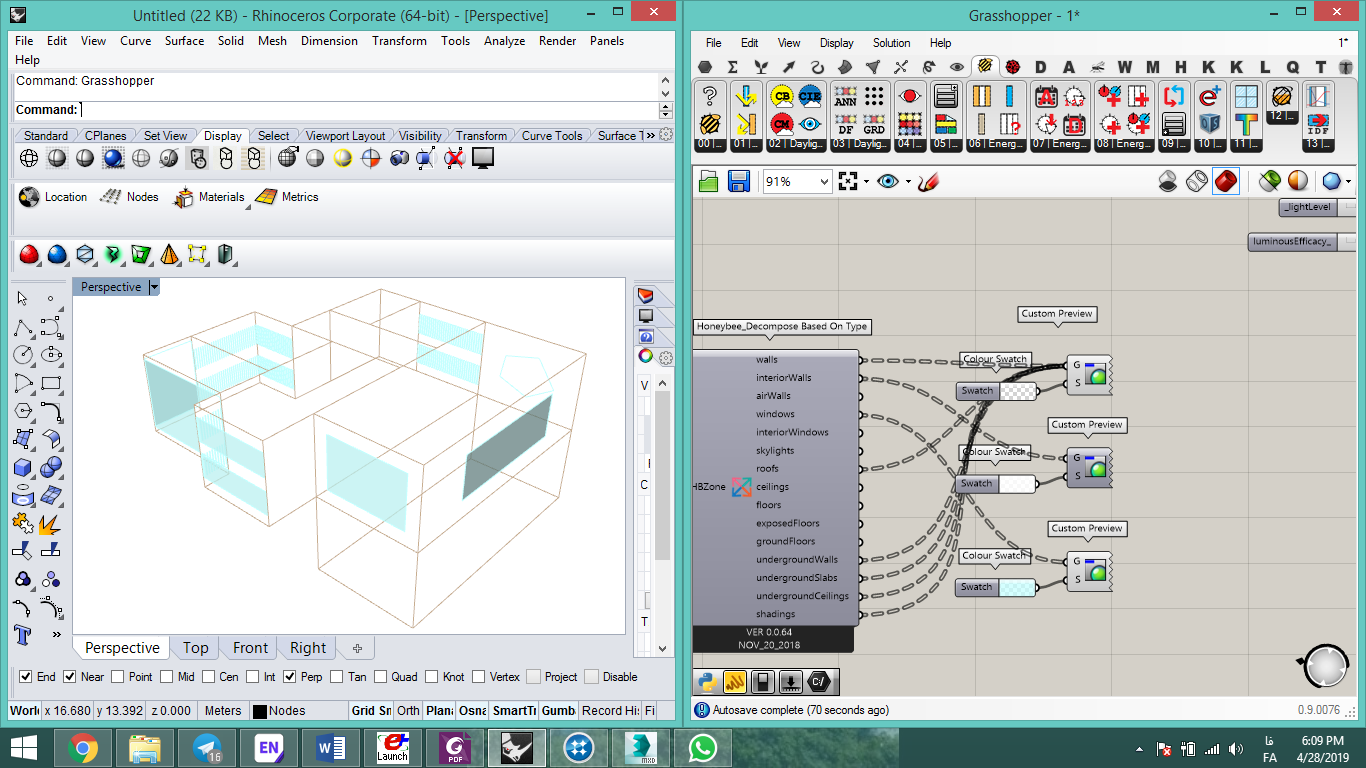
Task: Open the zoom extents dropdown arrow in Grasshopper
Action: click(x=867, y=182)
